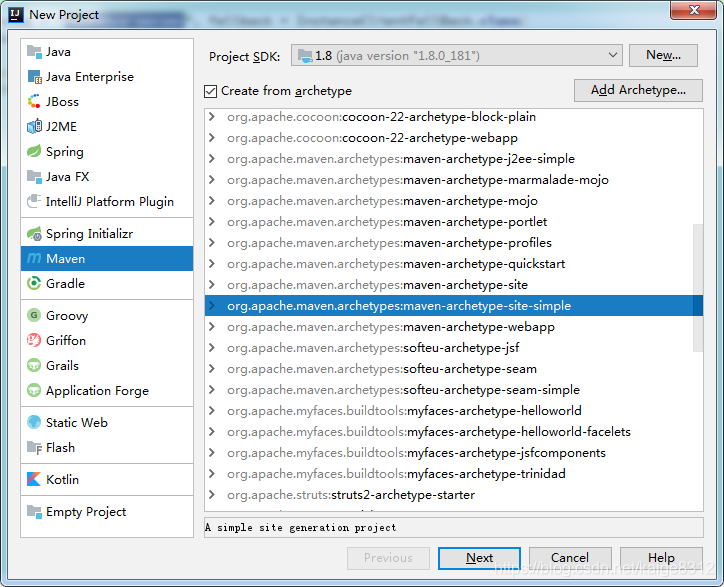Viewport: 724px width, 587px height.
Task: Select Java Enterprise project type
Action: (x=107, y=77)
